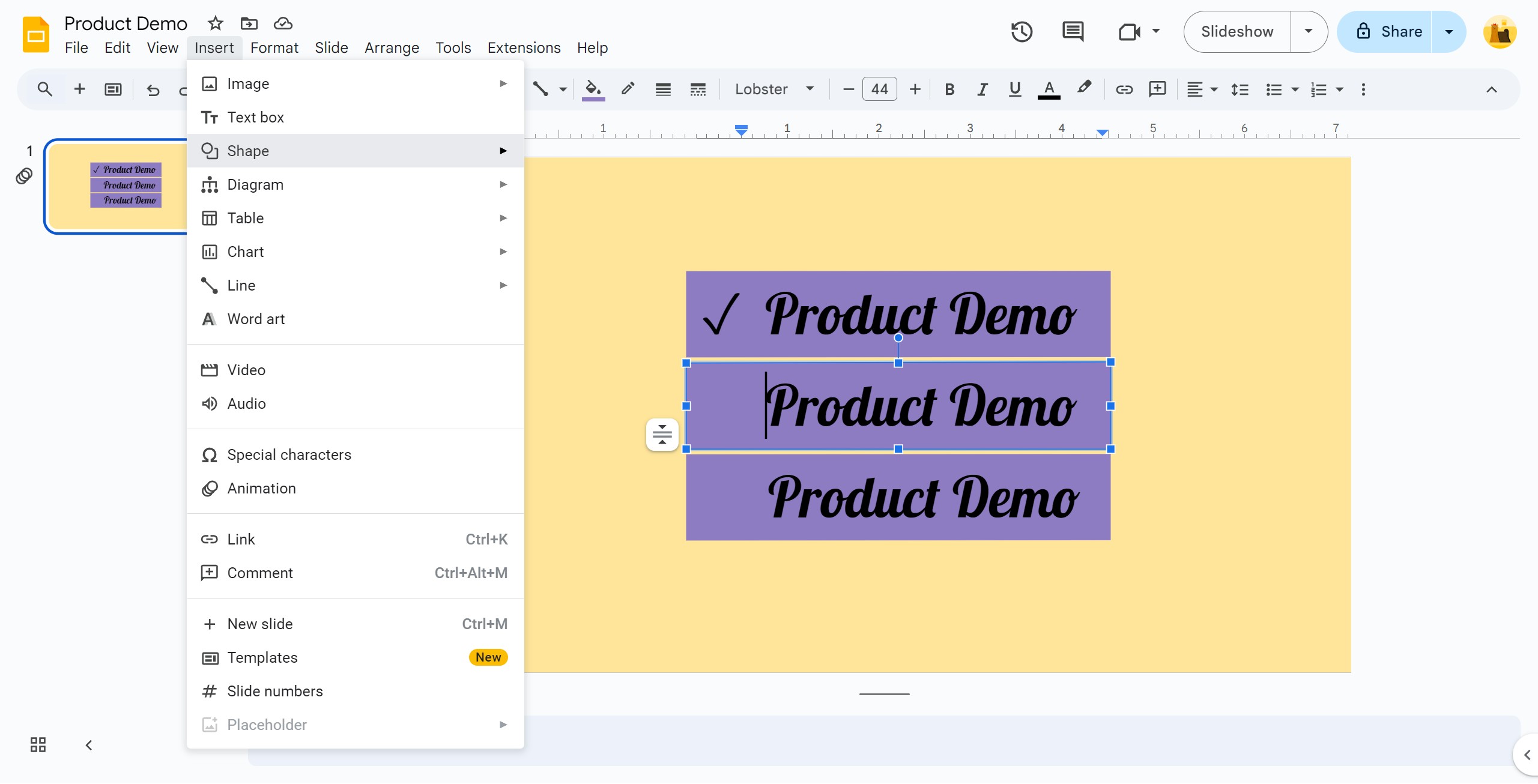Click the search menus magnifier icon
Viewport: 1538px width, 784px height.
pos(44,89)
